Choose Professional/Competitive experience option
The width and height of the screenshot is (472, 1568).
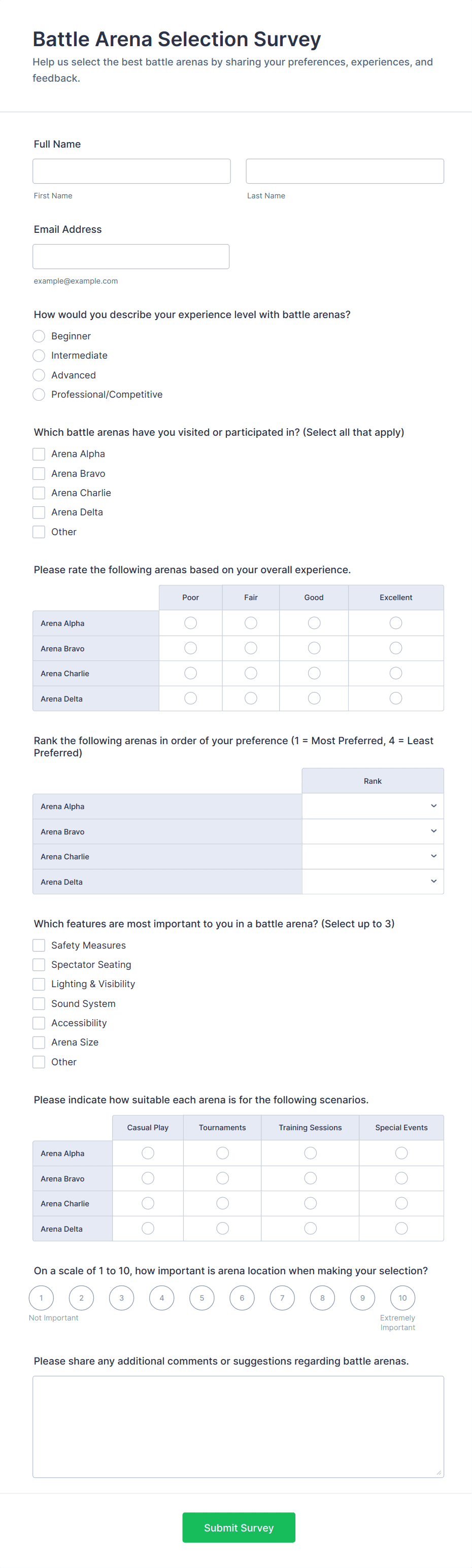tap(39, 395)
